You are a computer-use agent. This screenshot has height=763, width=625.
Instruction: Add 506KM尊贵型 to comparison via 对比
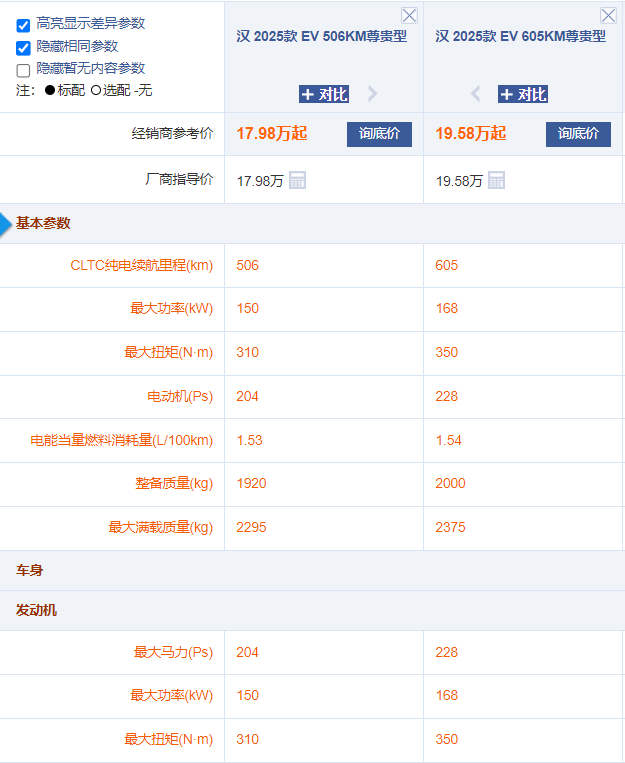pyautogui.click(x=324, y=94)
